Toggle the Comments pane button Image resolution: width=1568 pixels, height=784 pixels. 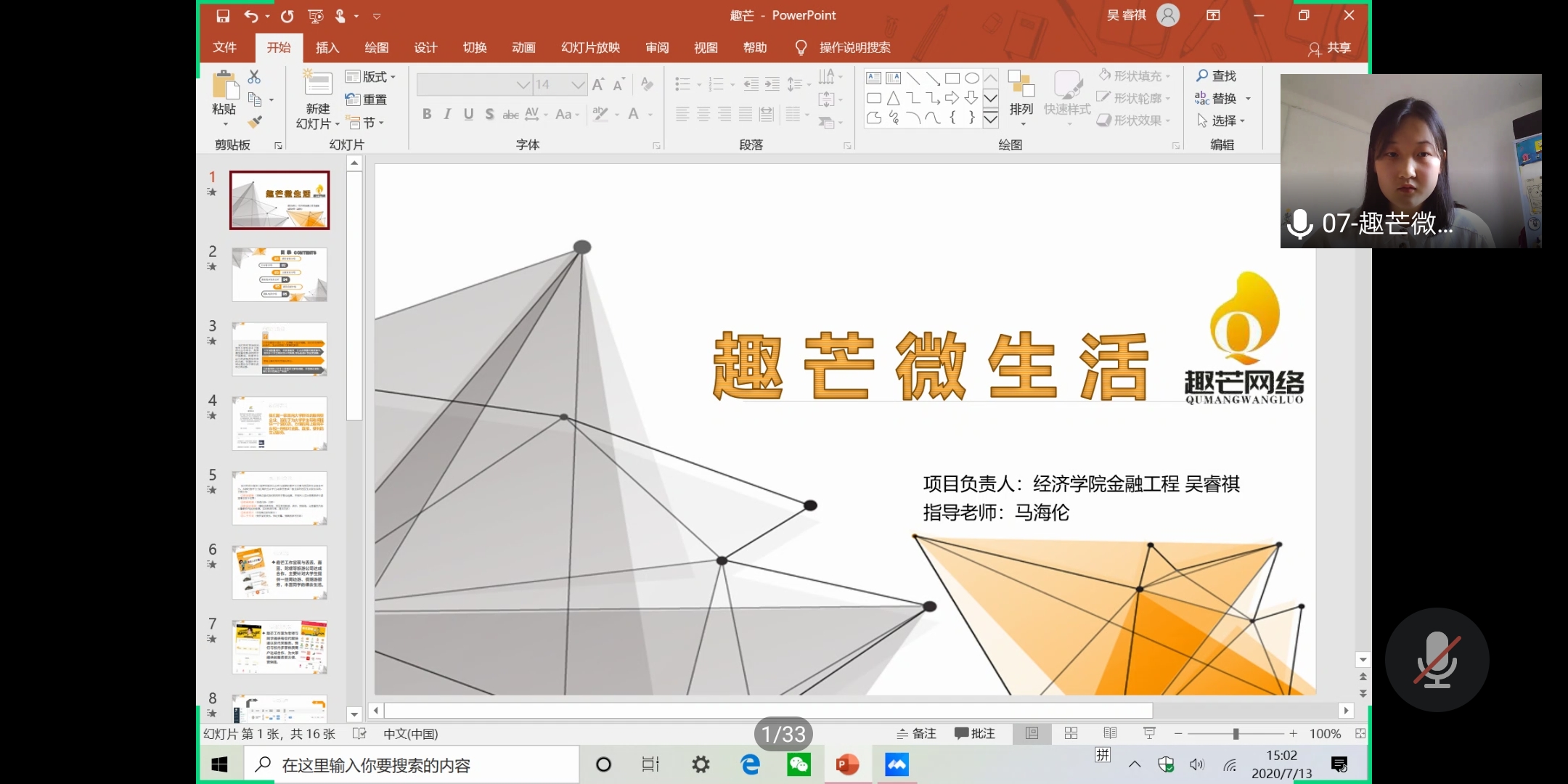975,733
